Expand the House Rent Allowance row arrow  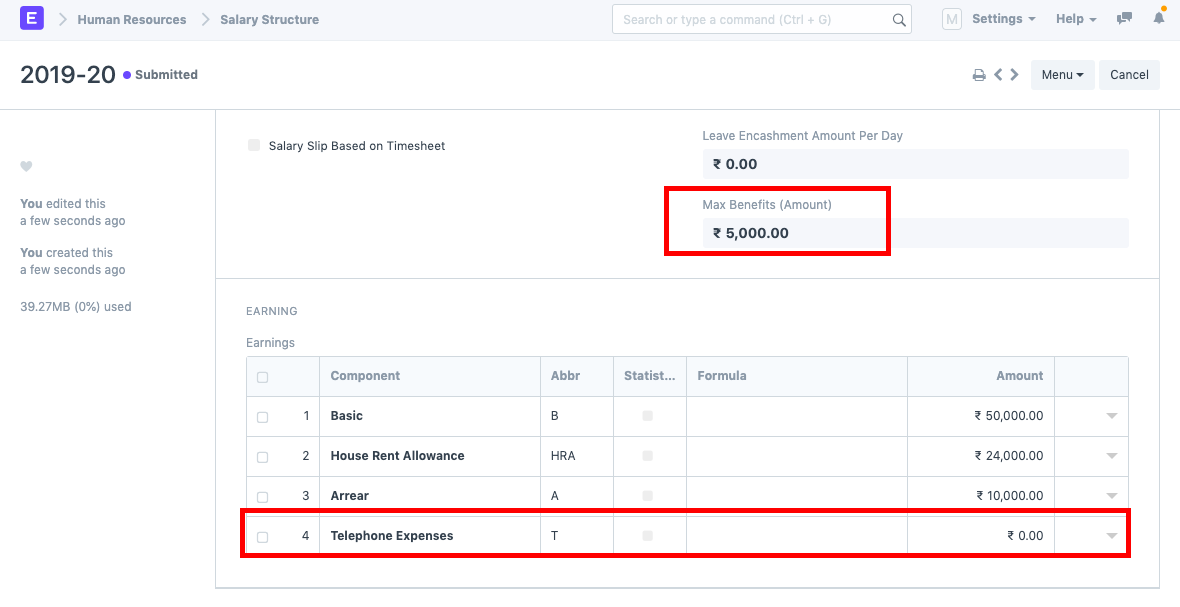[x=1111, y=456]
